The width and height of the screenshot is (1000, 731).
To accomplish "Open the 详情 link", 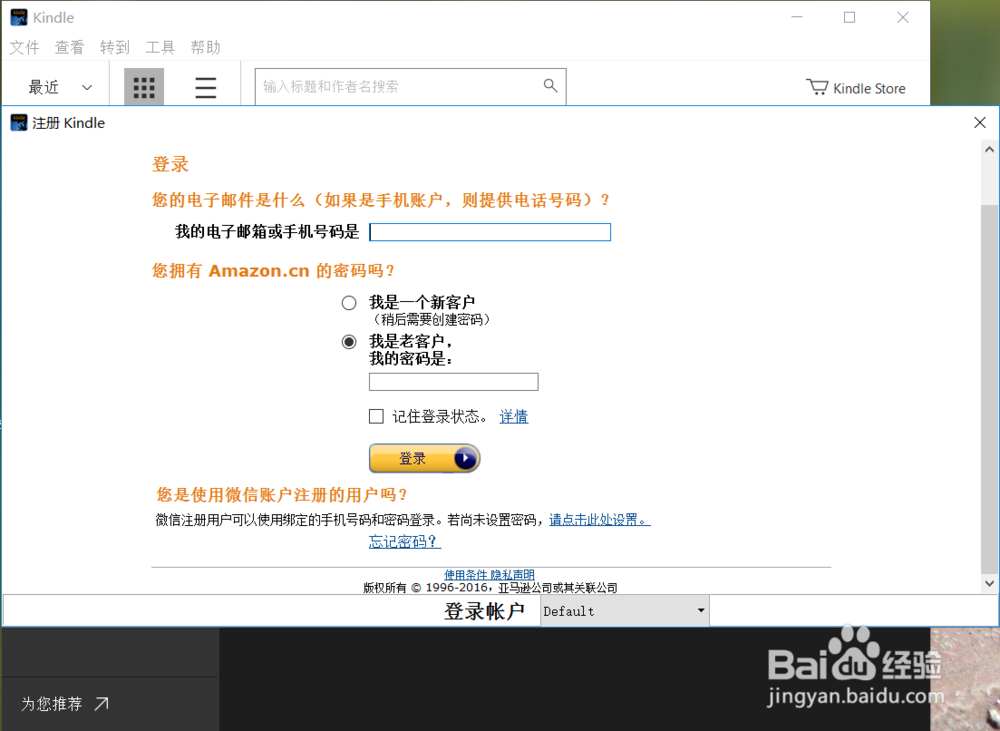I will pos(513,417).
